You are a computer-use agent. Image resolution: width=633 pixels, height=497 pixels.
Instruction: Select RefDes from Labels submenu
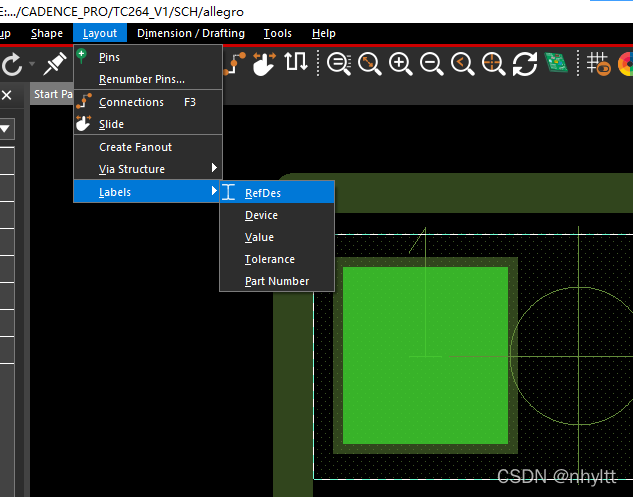click(263, 193)
